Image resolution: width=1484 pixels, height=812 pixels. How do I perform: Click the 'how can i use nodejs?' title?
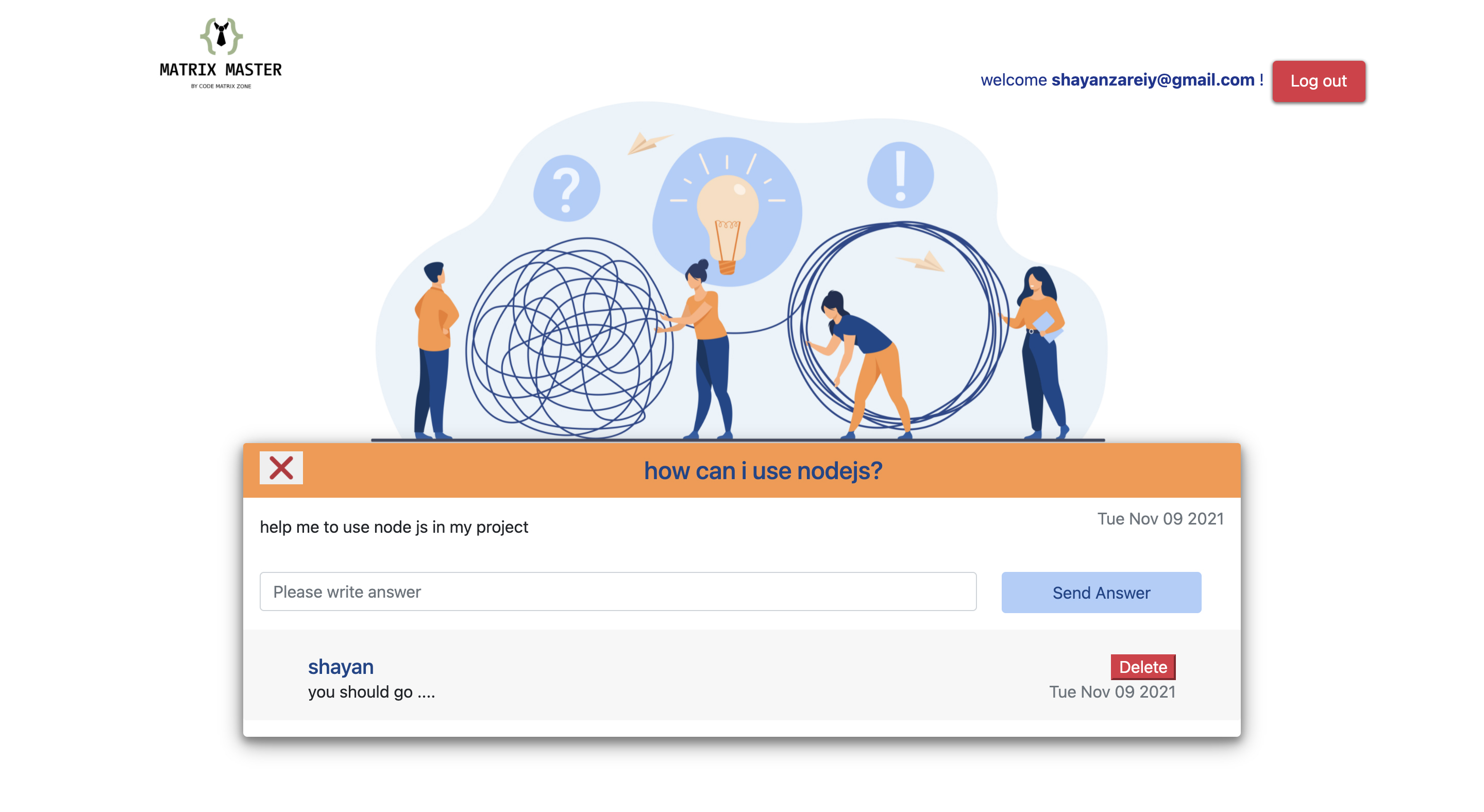pyautogui.click(x=763, y=470)
